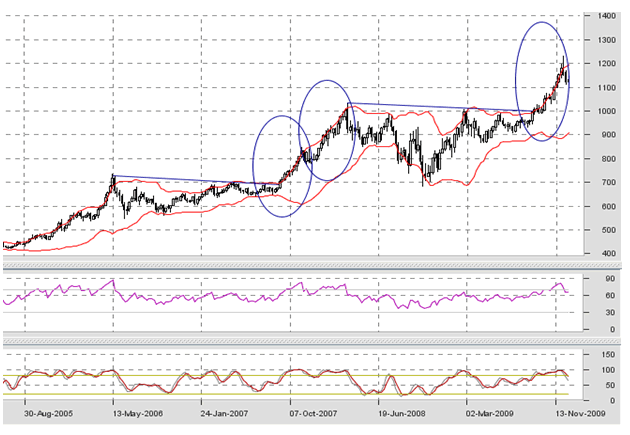Image resolution: width=630 pixels, height=435 pixels.
Task: Select the 1300 price axis value
Action: click(607, 40)
